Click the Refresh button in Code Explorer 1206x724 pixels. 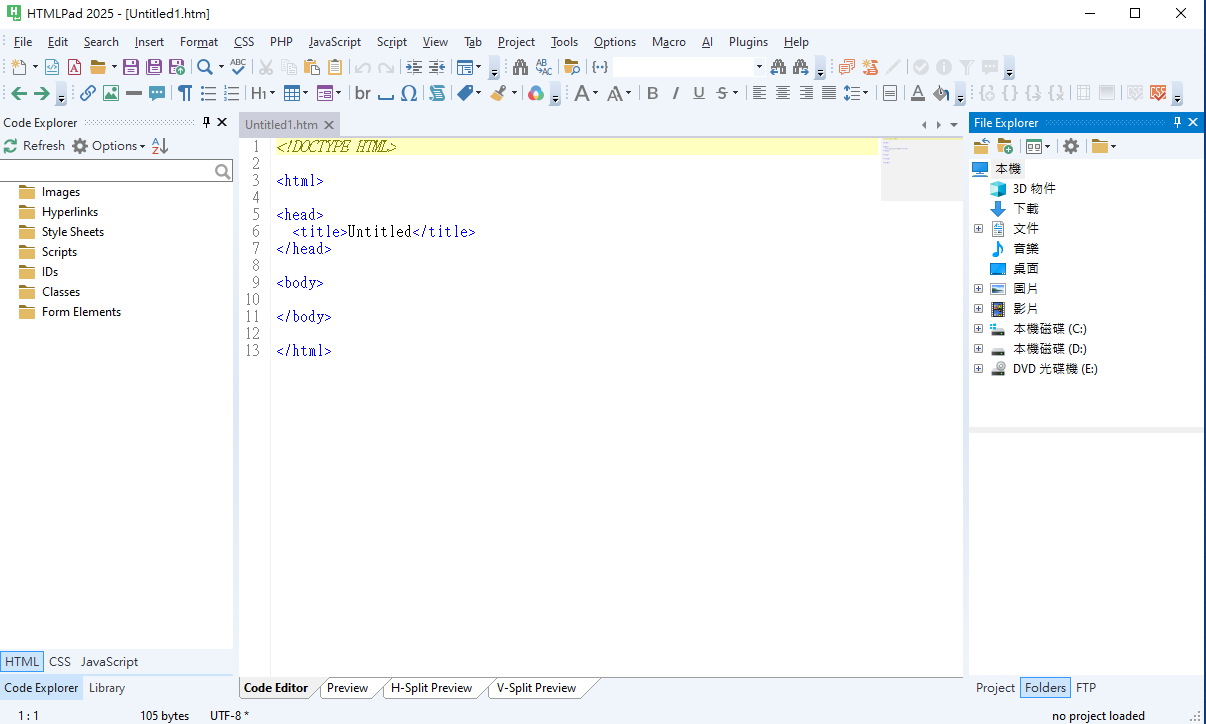pos(34,146)
